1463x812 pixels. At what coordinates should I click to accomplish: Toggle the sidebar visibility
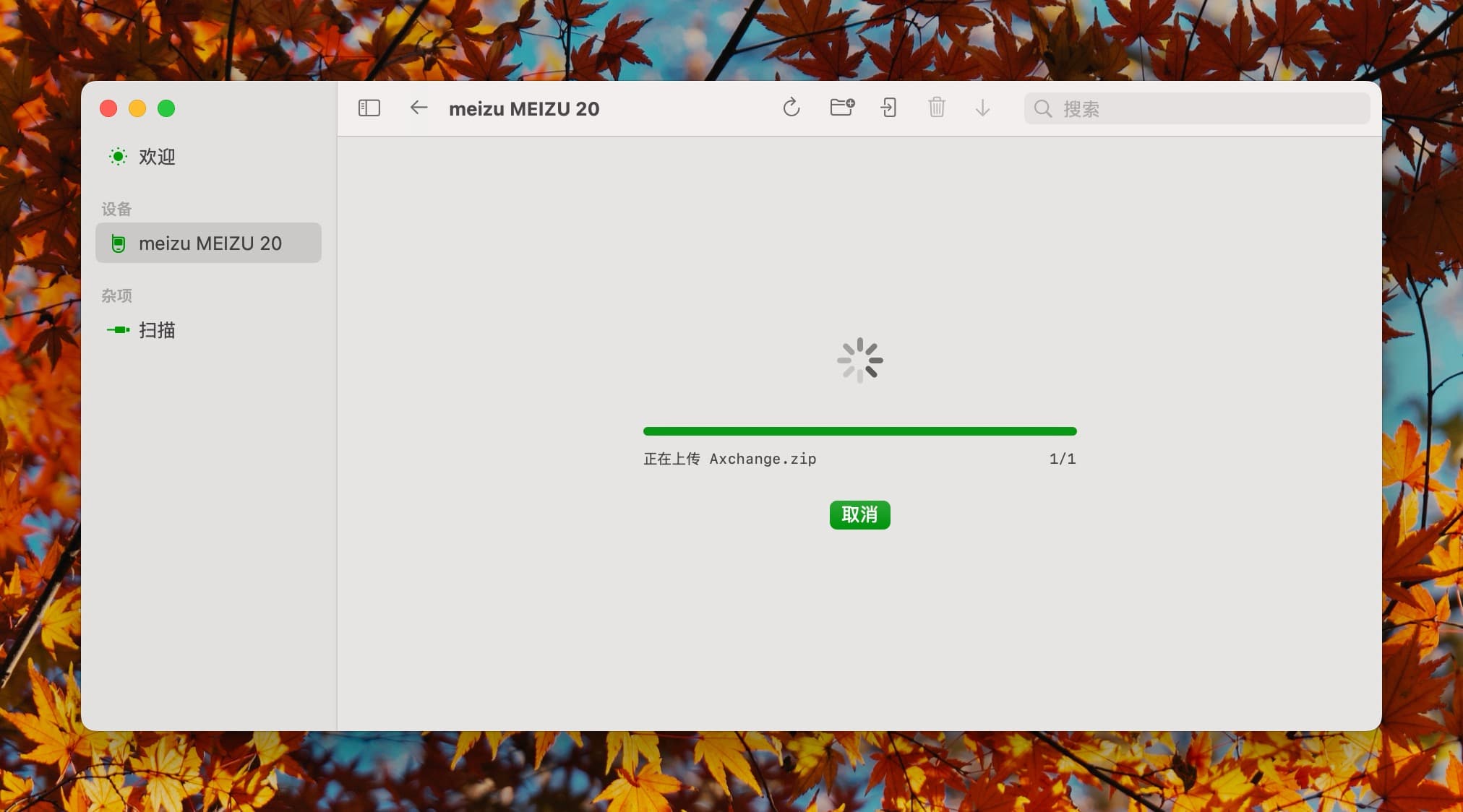coord(369,108)
